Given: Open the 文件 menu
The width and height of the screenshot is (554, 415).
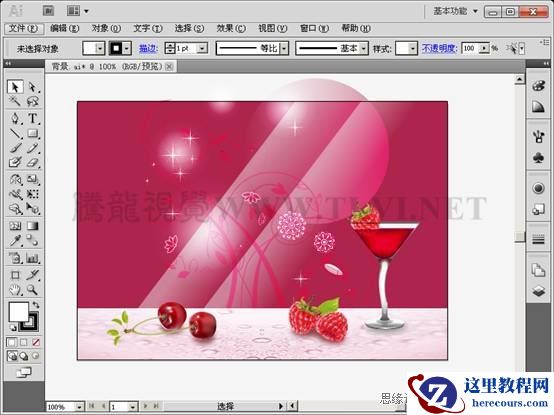Looking at the screenshot, I should coord(24,28).
